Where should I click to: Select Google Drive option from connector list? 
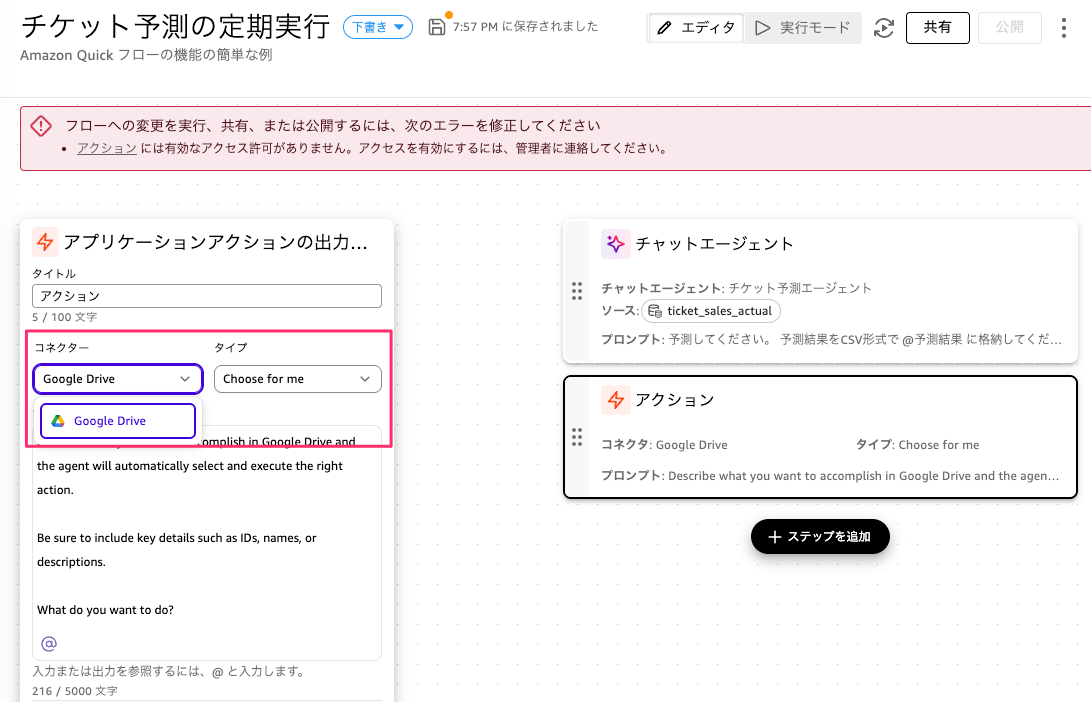[x=118, y=421]
